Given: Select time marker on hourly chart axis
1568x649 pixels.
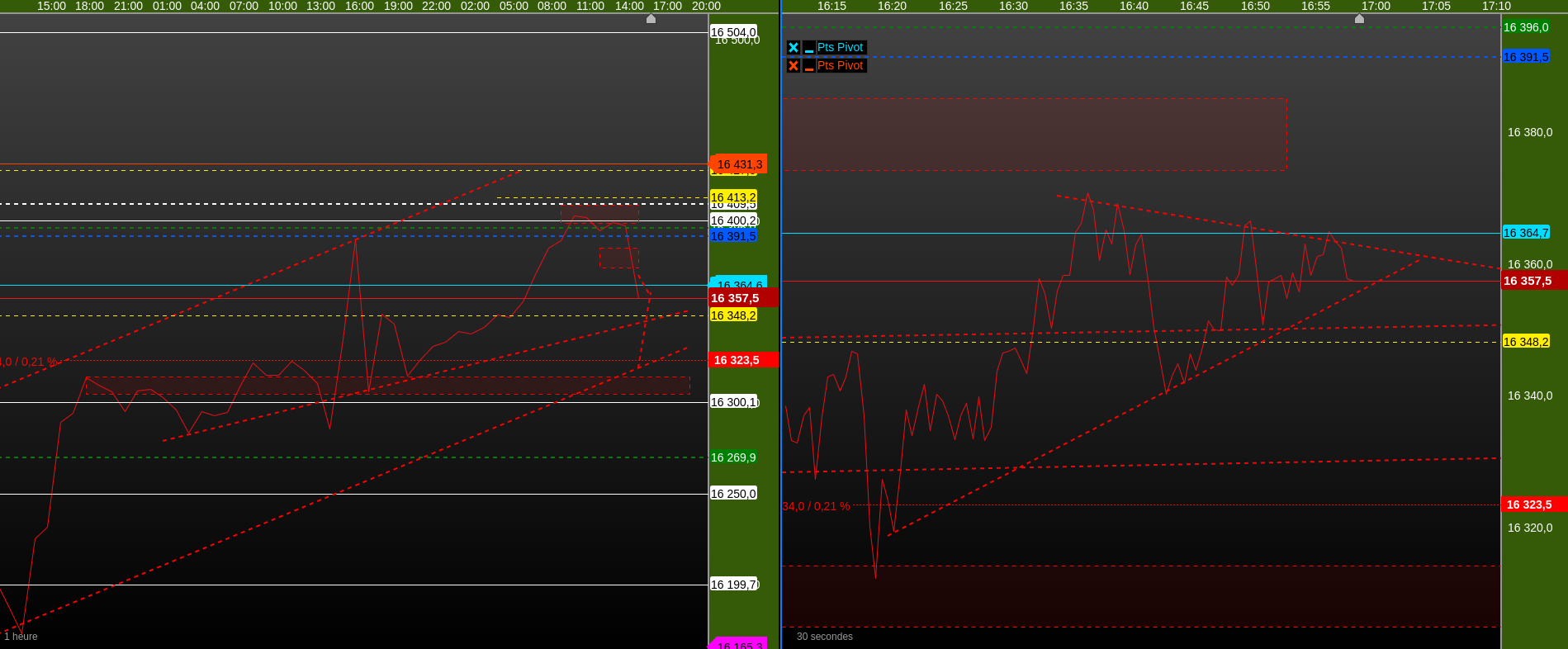Looking at the screenshot, I should 651,18.
